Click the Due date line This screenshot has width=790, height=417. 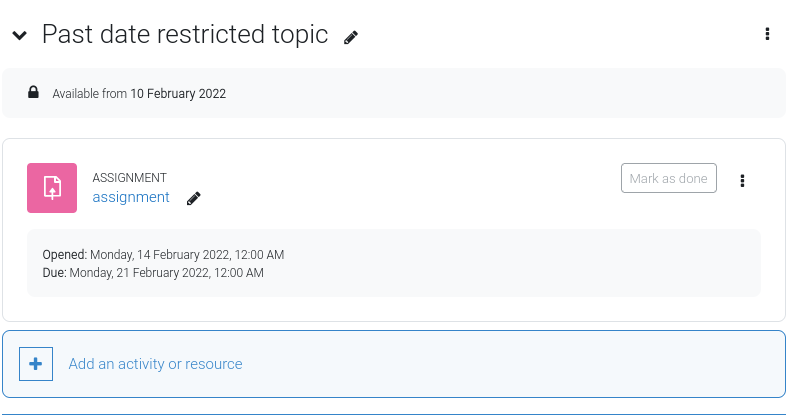tap(153, 273)
